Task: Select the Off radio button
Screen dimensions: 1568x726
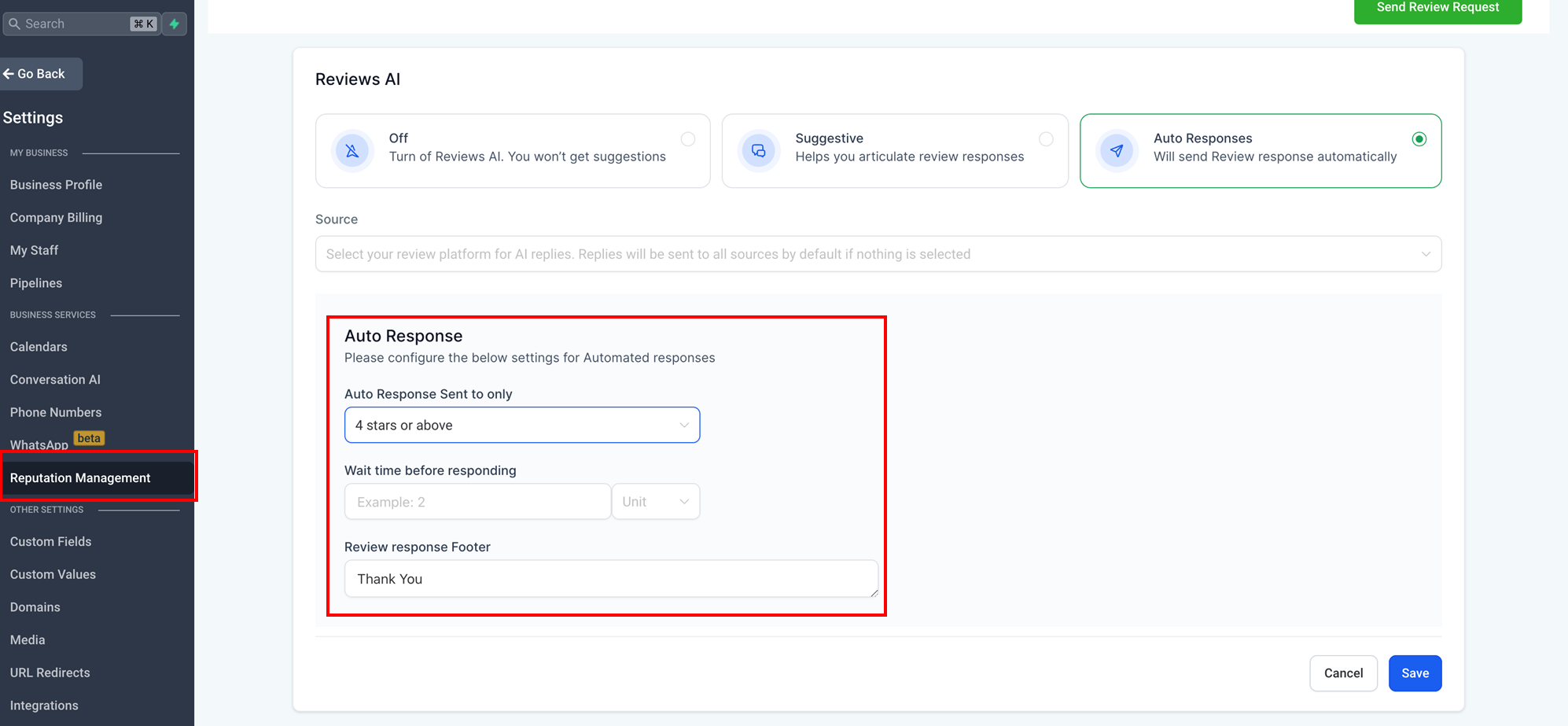Action: pos(688,139)
